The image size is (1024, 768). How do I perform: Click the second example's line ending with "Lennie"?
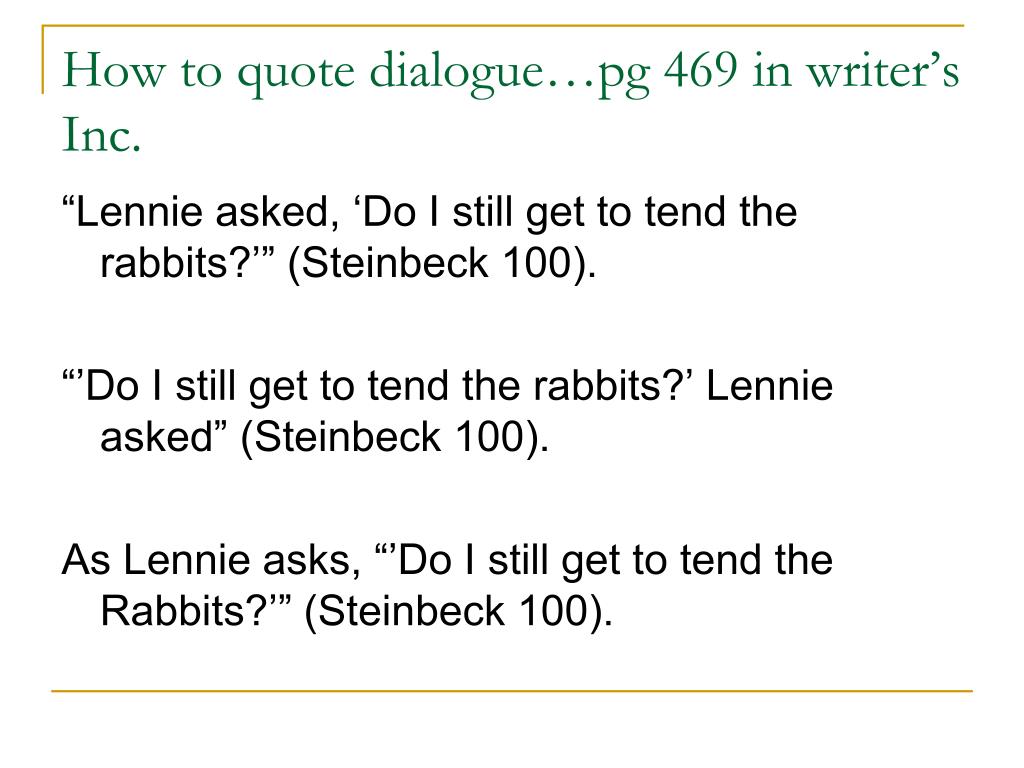(x=447, y=385)
